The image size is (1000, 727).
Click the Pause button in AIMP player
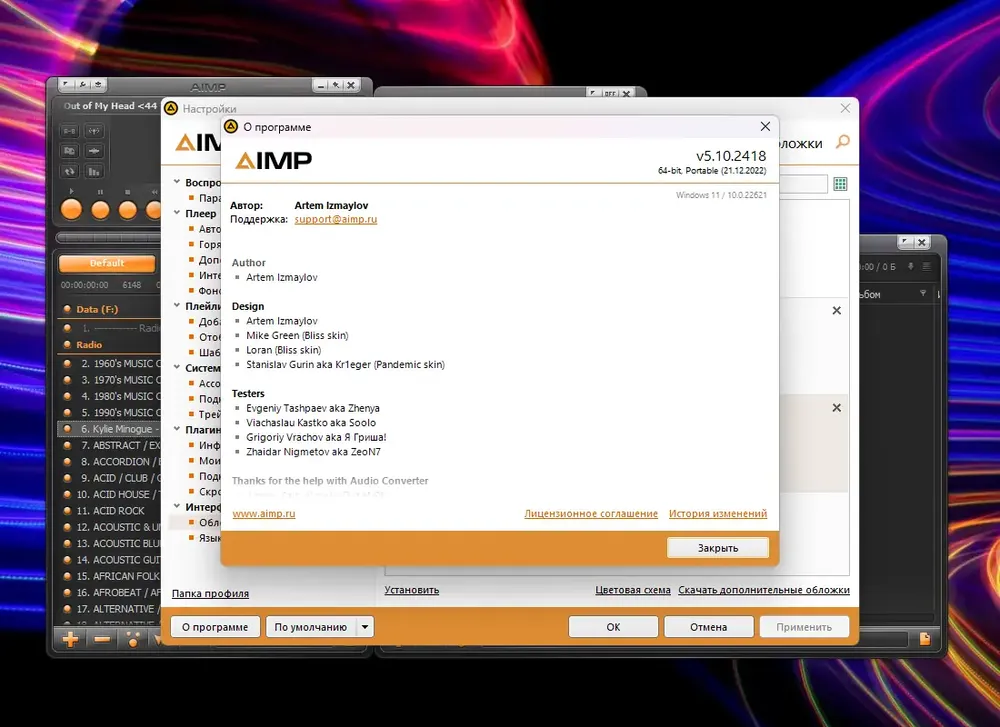pos(99,210)
